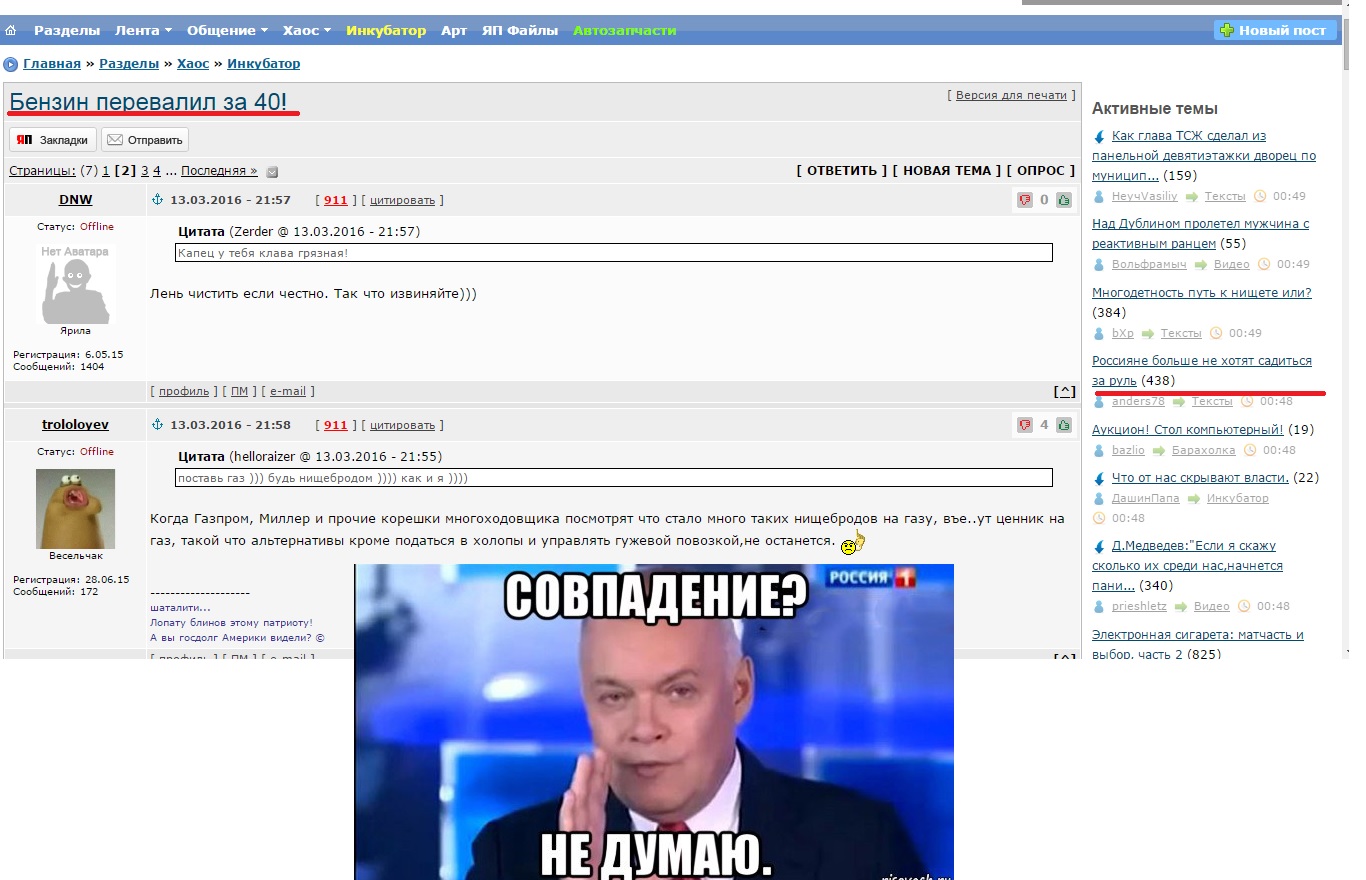Click the anchor icon on DNW's post
Image resolution: width=1366 pixels, height=880 pixels.
(156, 200)
